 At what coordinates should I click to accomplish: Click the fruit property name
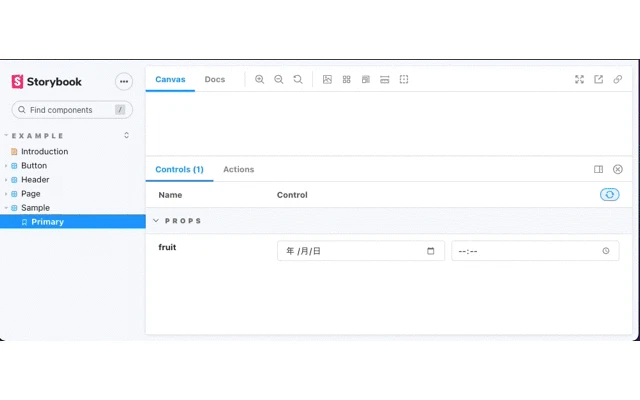click(167, 247)
